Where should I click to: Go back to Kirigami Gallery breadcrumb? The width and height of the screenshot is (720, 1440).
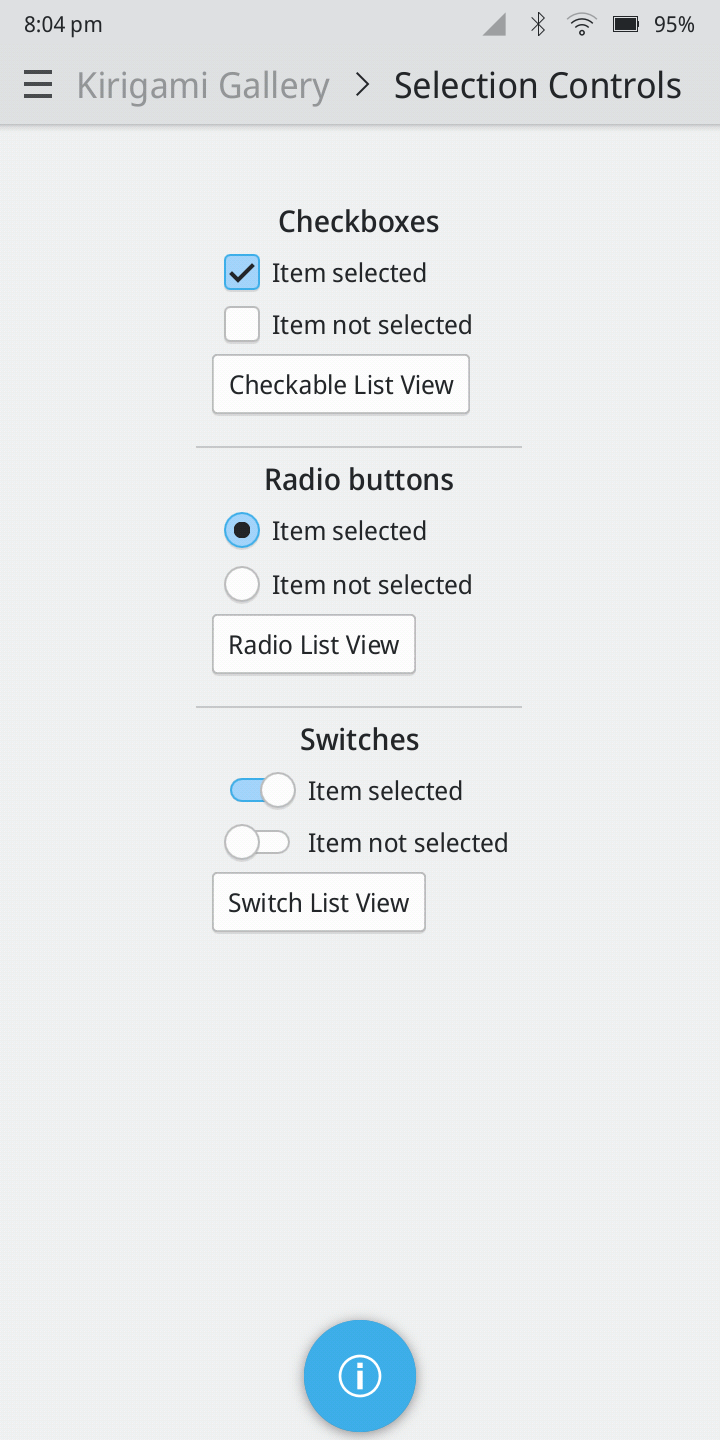point(203,86)
